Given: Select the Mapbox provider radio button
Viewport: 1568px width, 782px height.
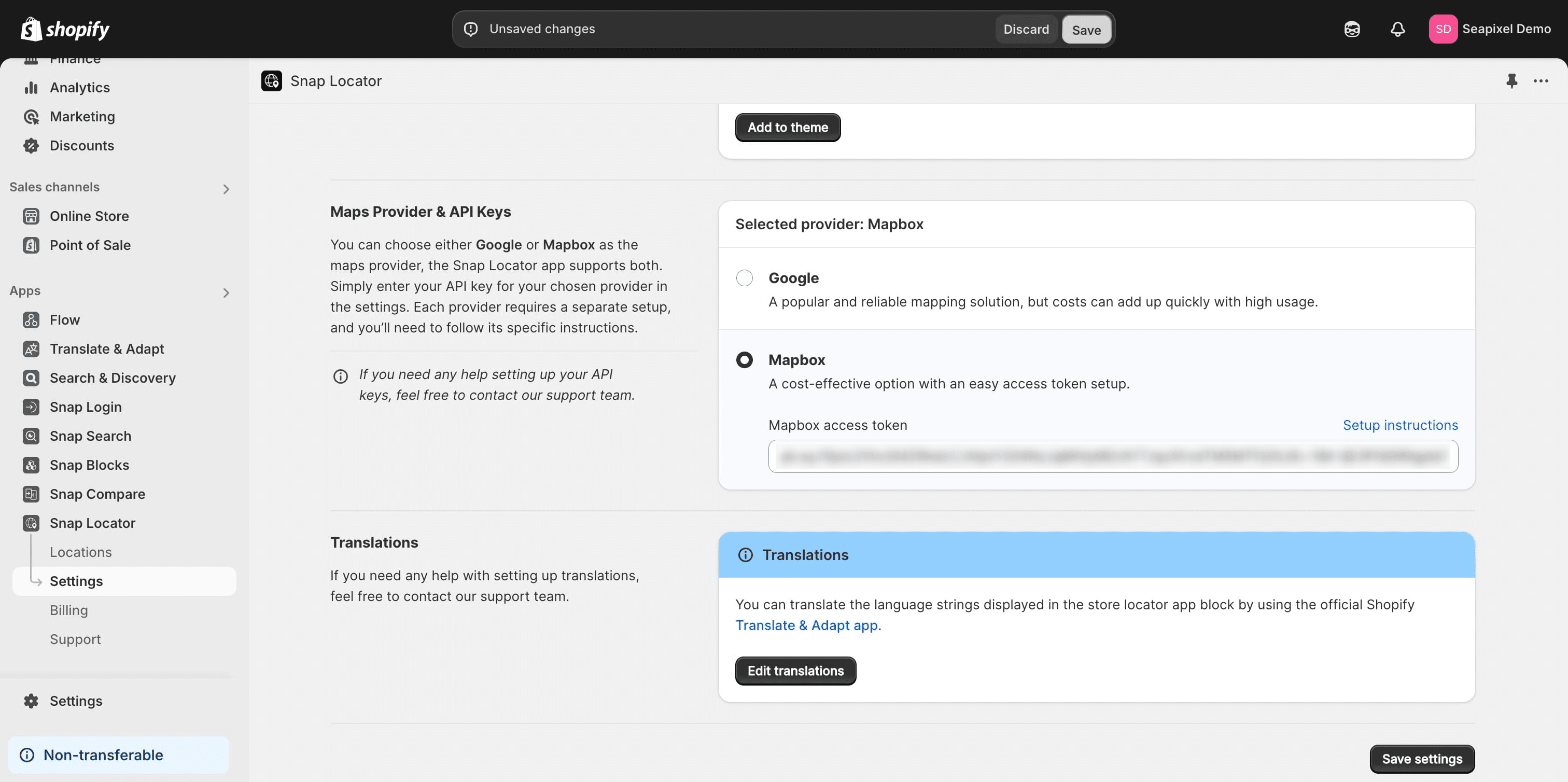Looking at the screenshot, I should (744, 360).
